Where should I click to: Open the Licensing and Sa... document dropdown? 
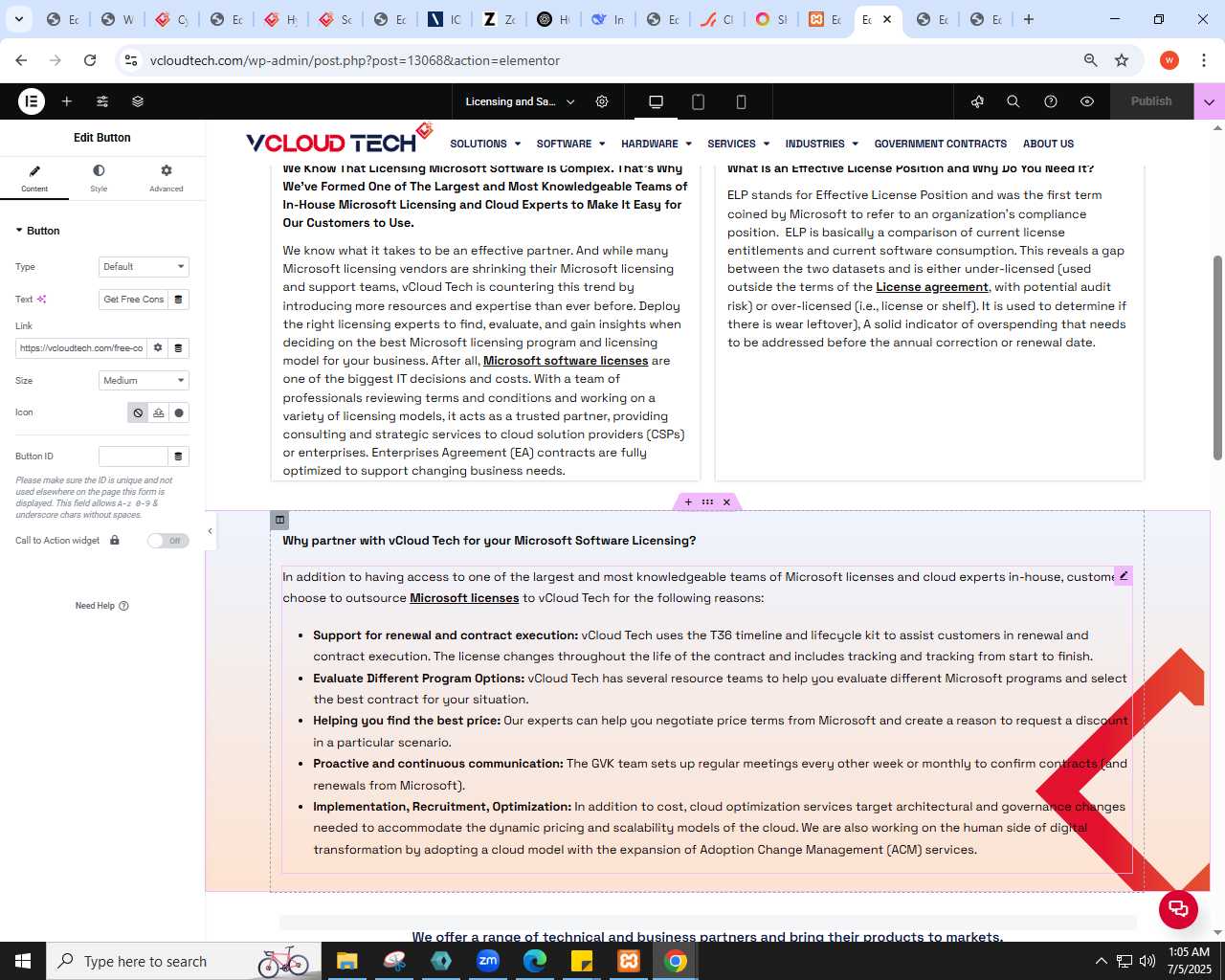(x=520, y=101)
